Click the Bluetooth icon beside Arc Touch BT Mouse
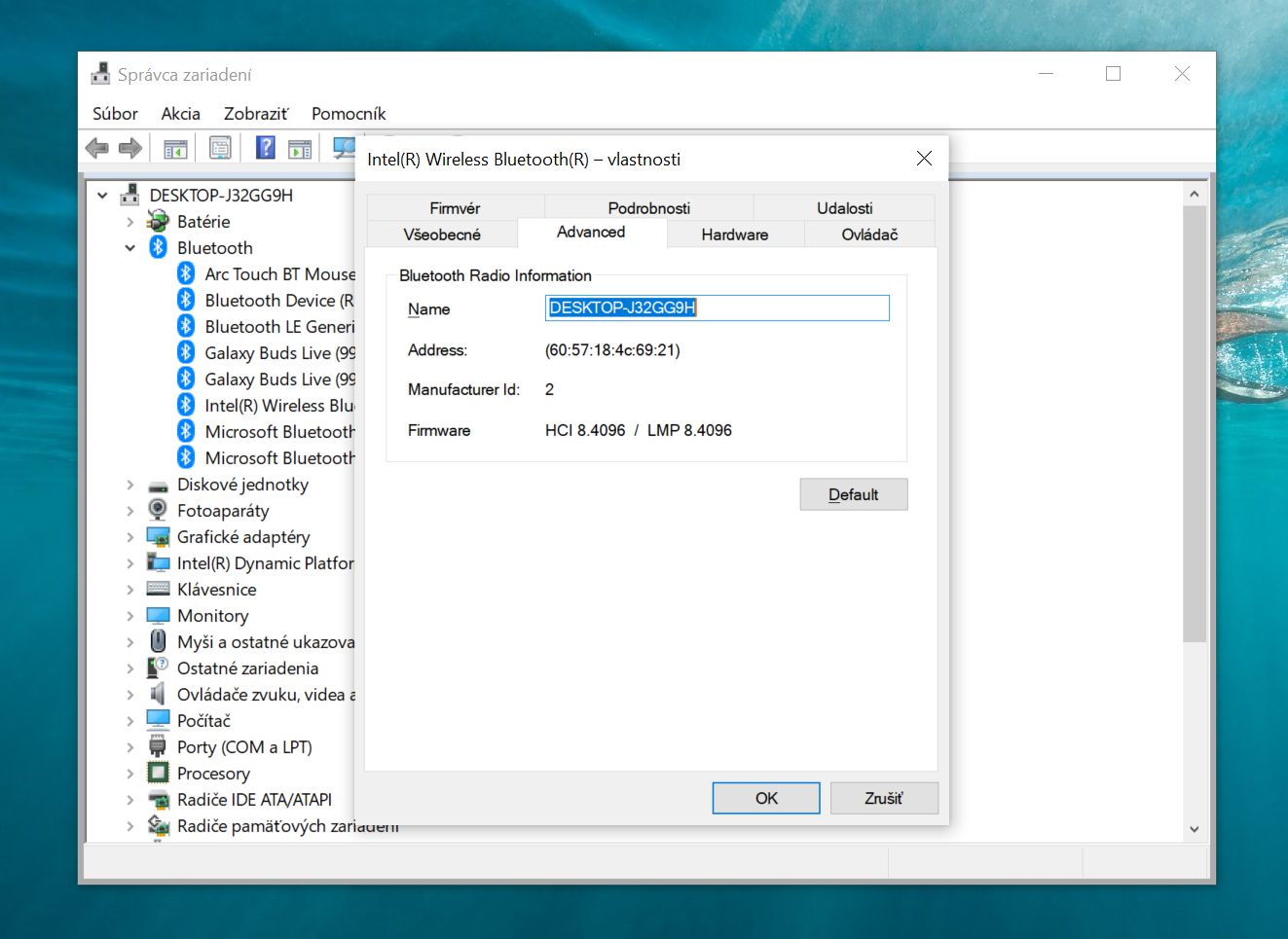 186,273
